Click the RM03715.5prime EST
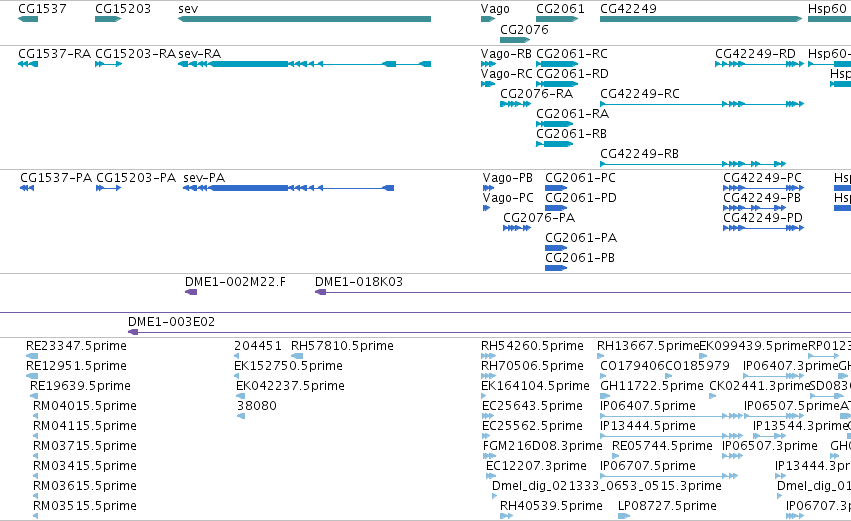The height and width of the screenshot is (521, 851). click(x=35, y=457)
